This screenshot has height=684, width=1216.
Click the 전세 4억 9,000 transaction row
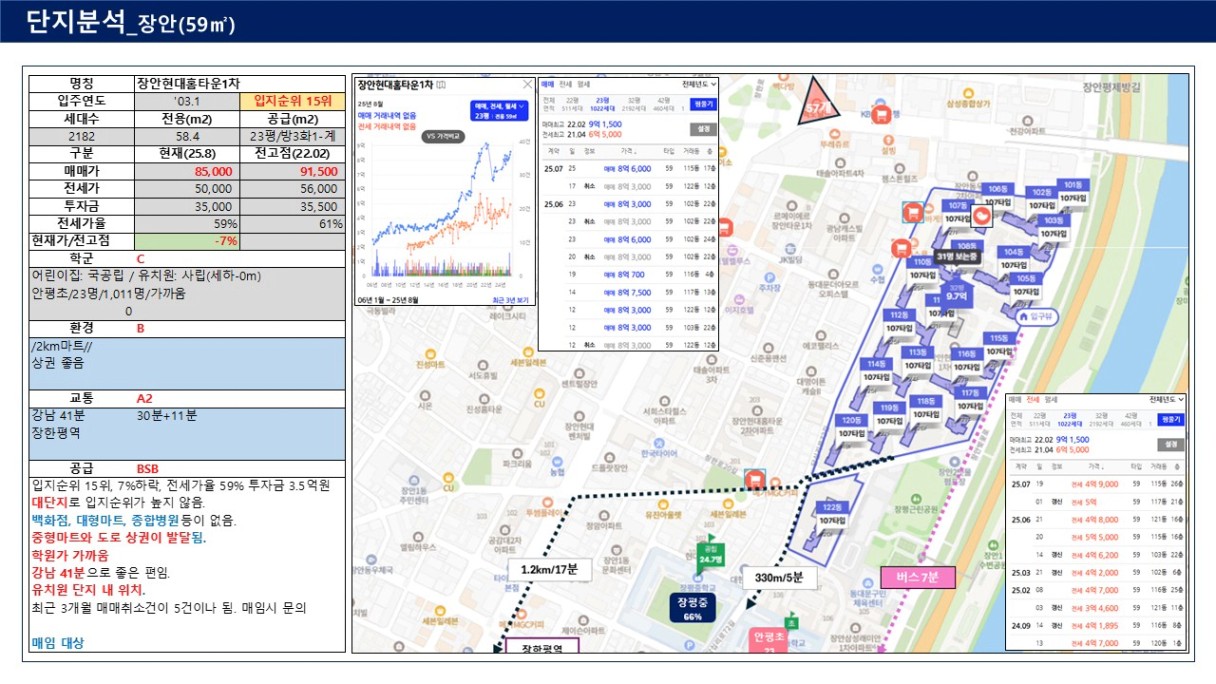click(x=1097, y=484)
